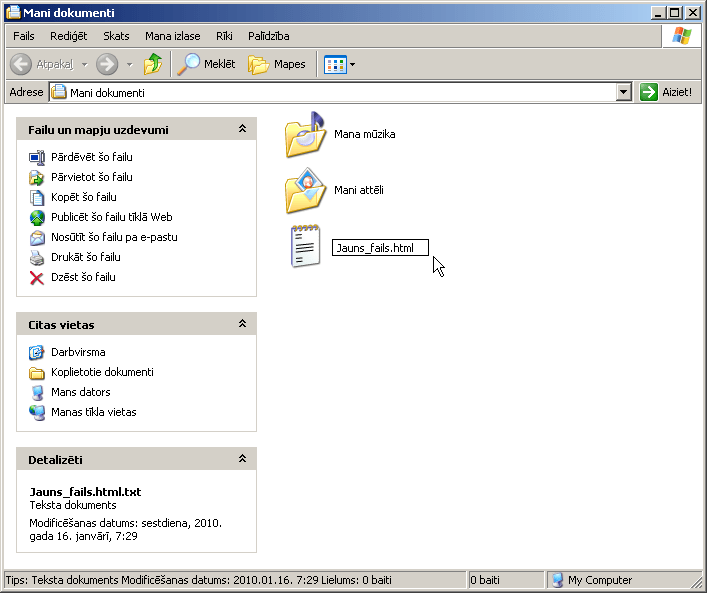Click the Mani attēli folder label

click(x=358, y=190)
